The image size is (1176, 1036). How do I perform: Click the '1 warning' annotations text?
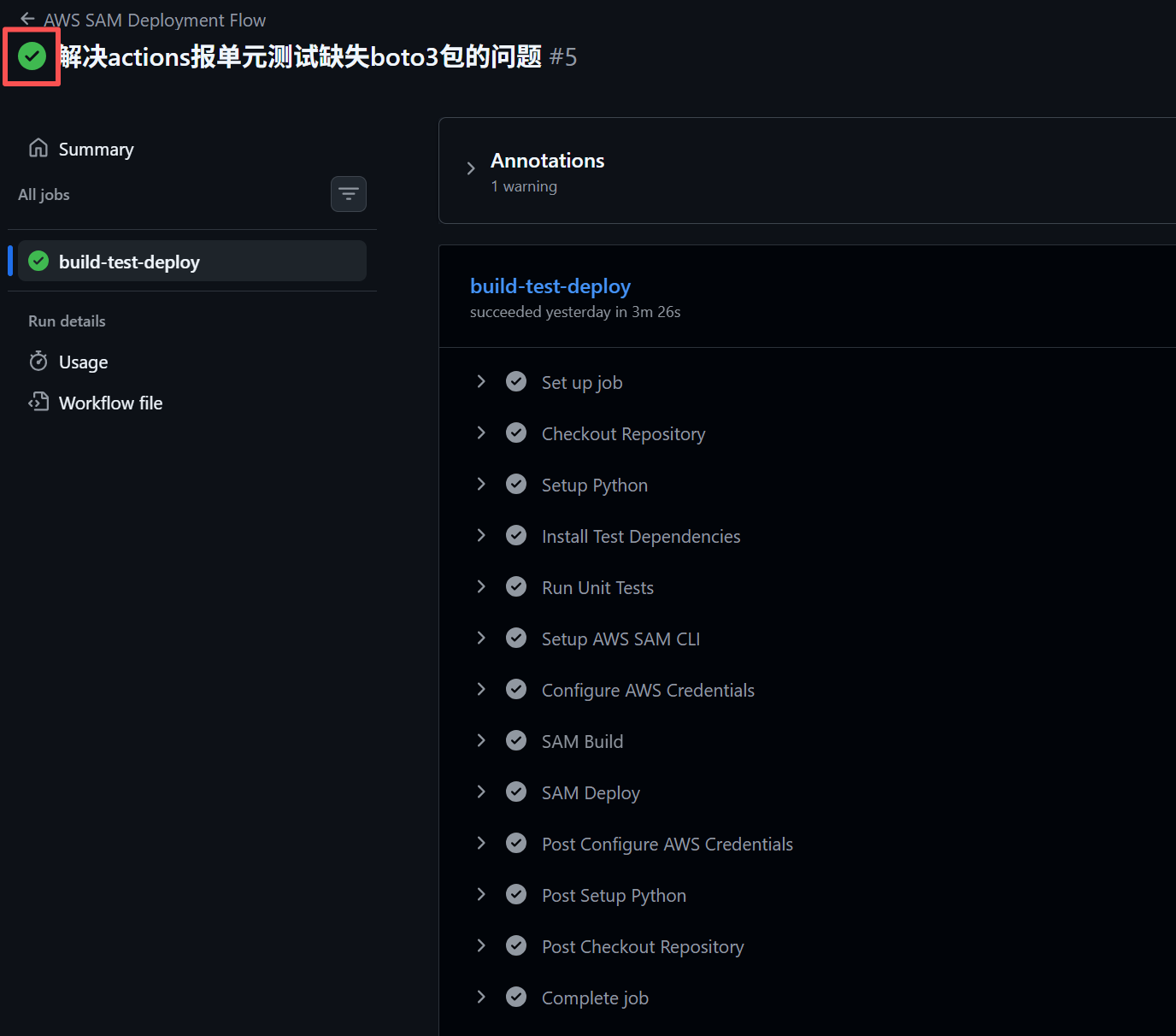coord(524,186)
